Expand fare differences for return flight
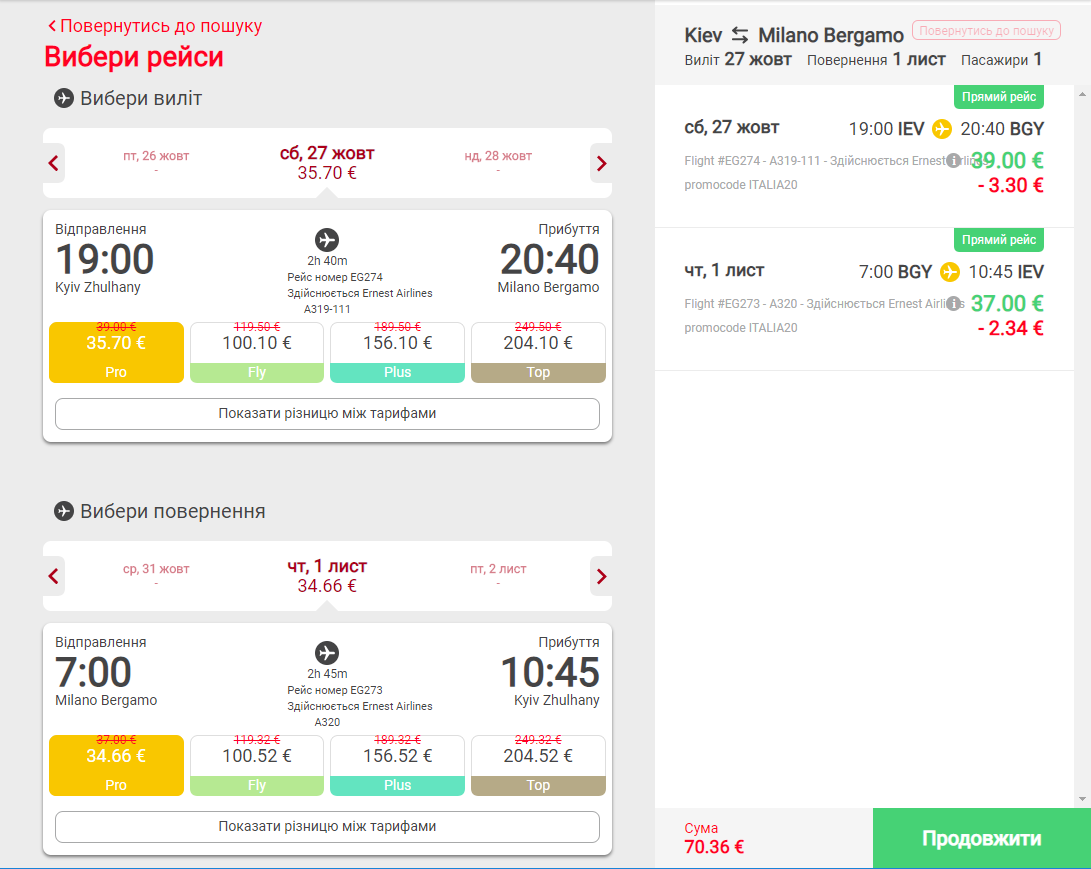The image size is (1091, 869). [327, 827]
